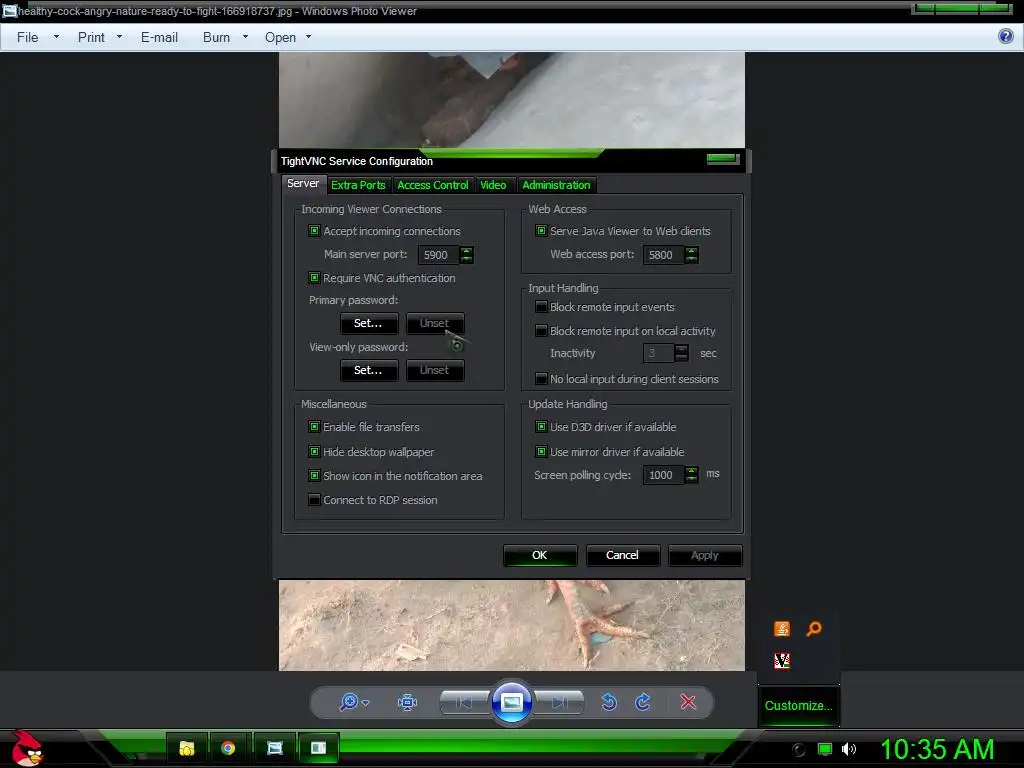Click Set for View-only password
This screenshot has width=1024, height=768.
[x=368, y=370]
